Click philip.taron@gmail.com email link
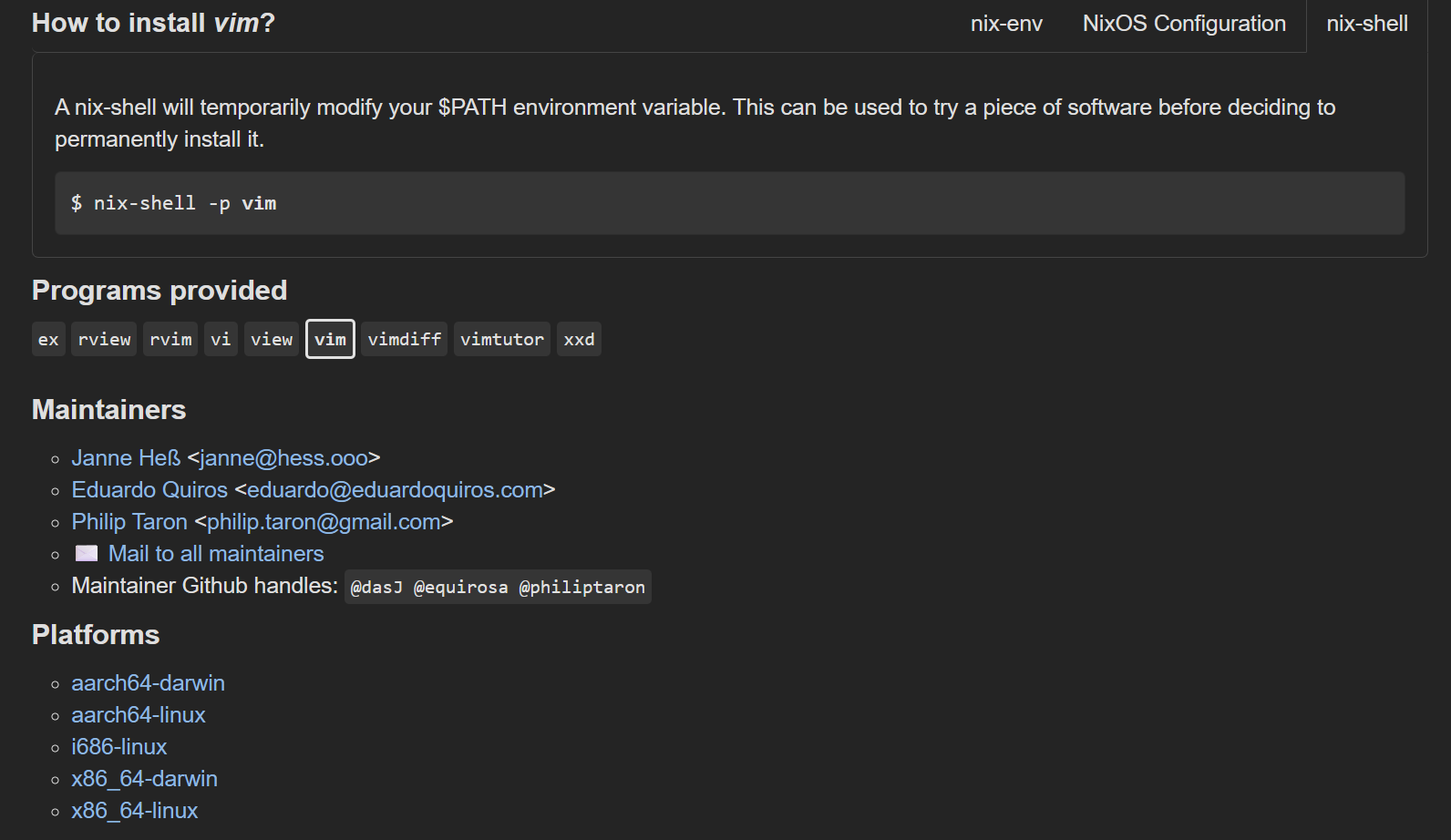This screenshot has width=1451, height=840. [324, 521]
